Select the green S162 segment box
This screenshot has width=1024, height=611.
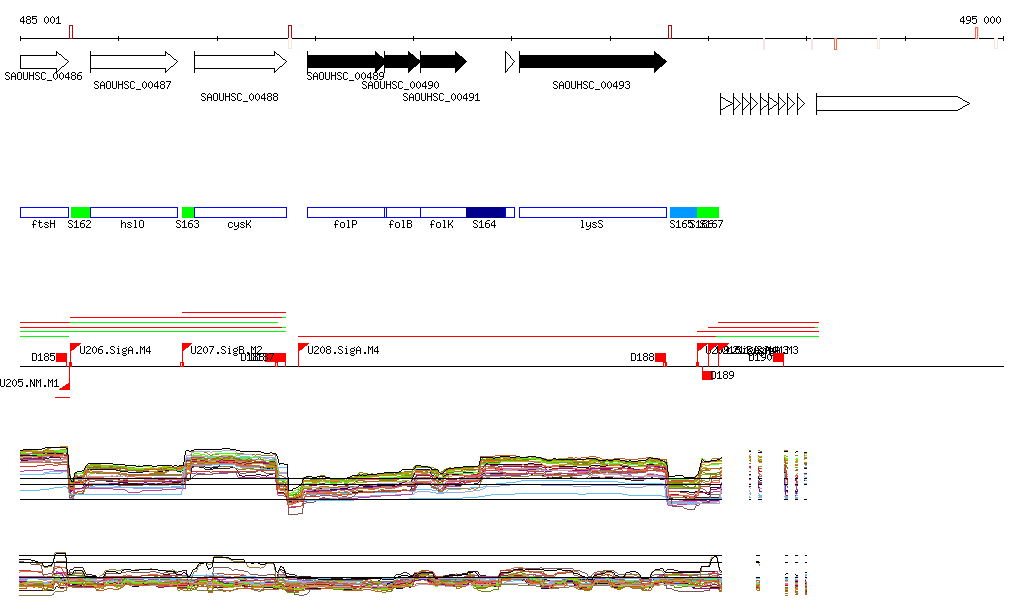[80, 212]
